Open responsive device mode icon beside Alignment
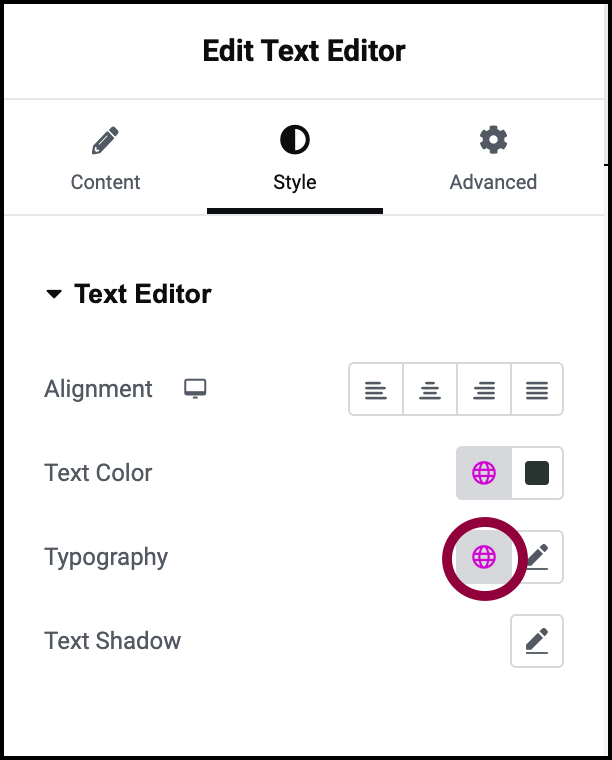This screenshot has width=612, height=760. tap(195, 389)
